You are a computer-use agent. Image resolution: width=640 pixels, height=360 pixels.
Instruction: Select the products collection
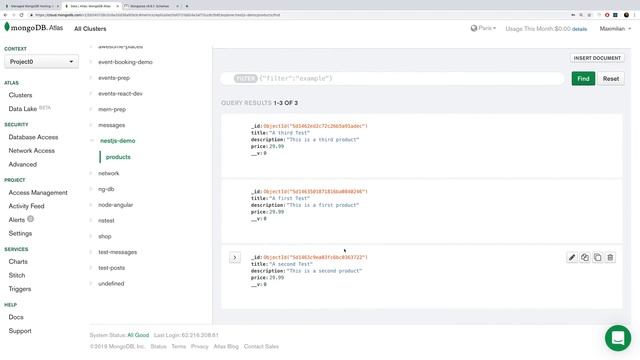[x=118, y=157]
